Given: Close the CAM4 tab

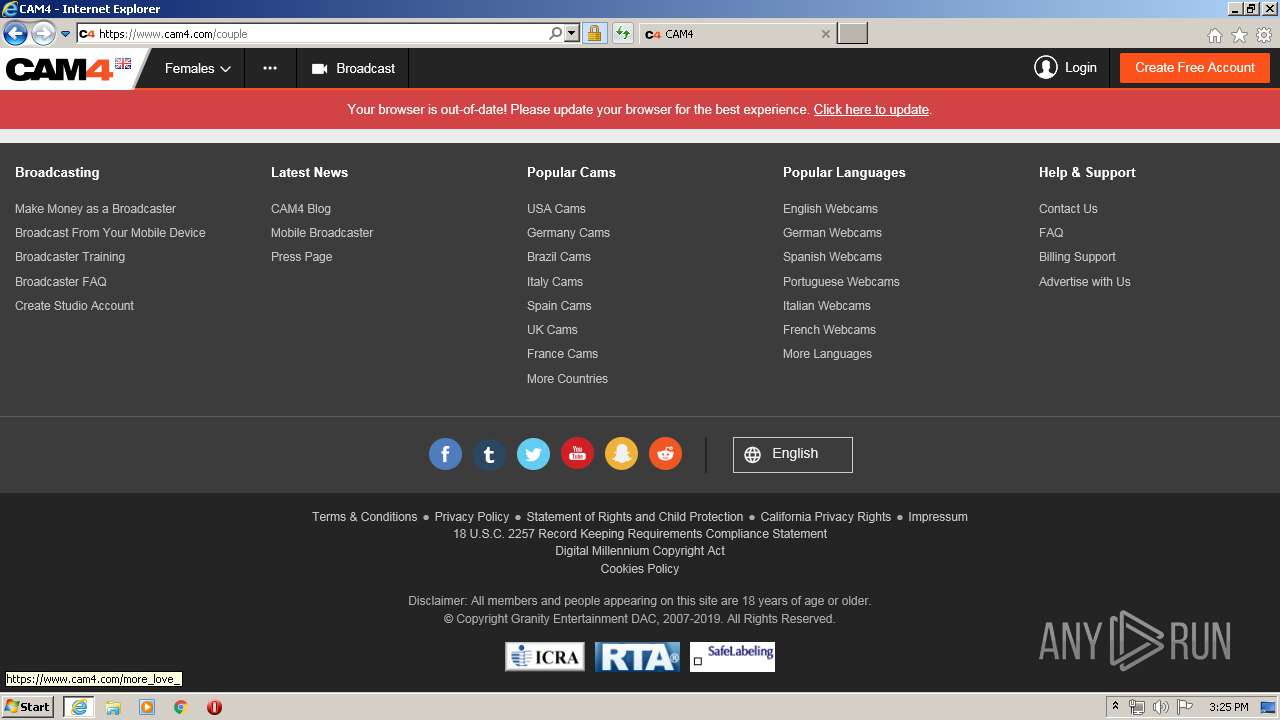Looking at the screenshot, I should 825,34.
